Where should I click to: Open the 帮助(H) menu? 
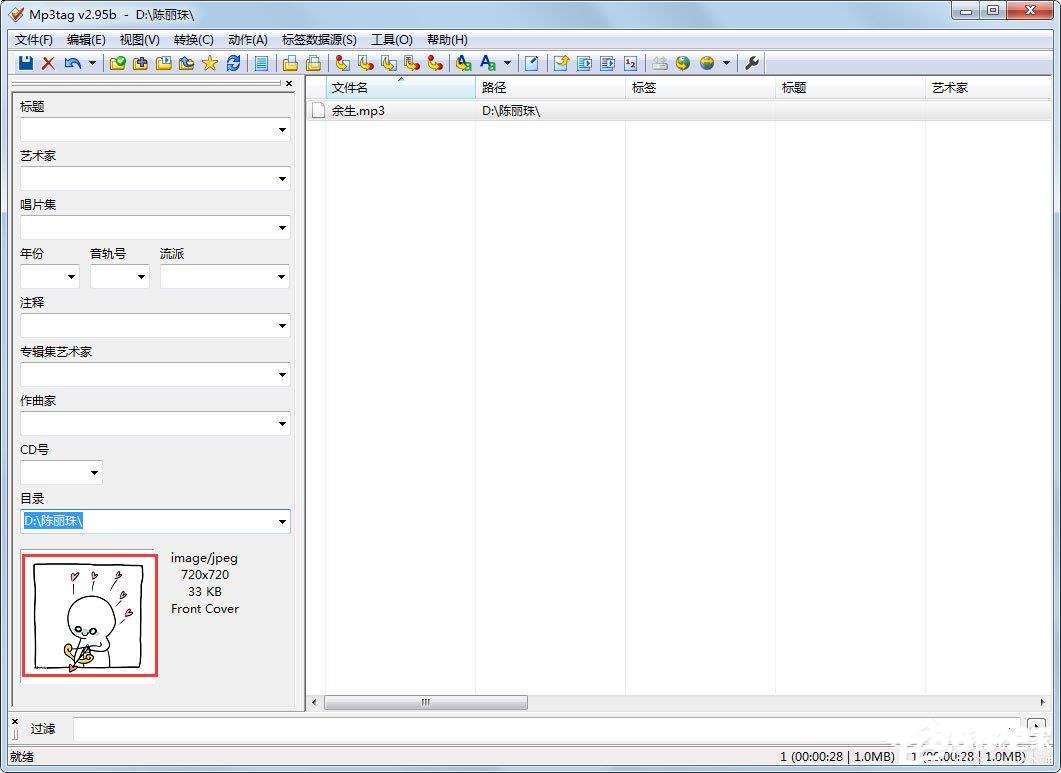(x=447, y=40)
